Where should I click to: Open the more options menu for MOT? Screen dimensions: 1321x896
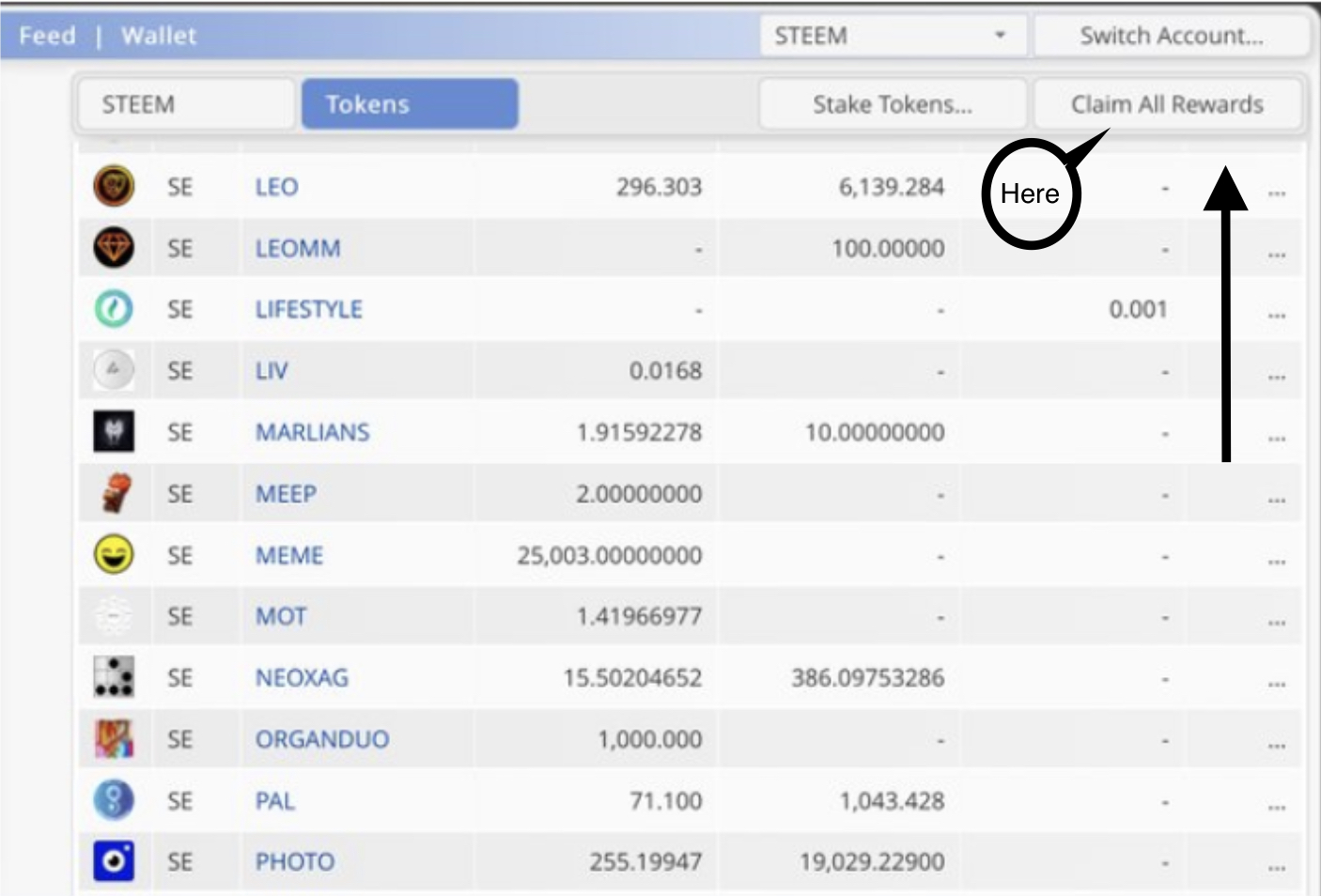point(1276,622)
